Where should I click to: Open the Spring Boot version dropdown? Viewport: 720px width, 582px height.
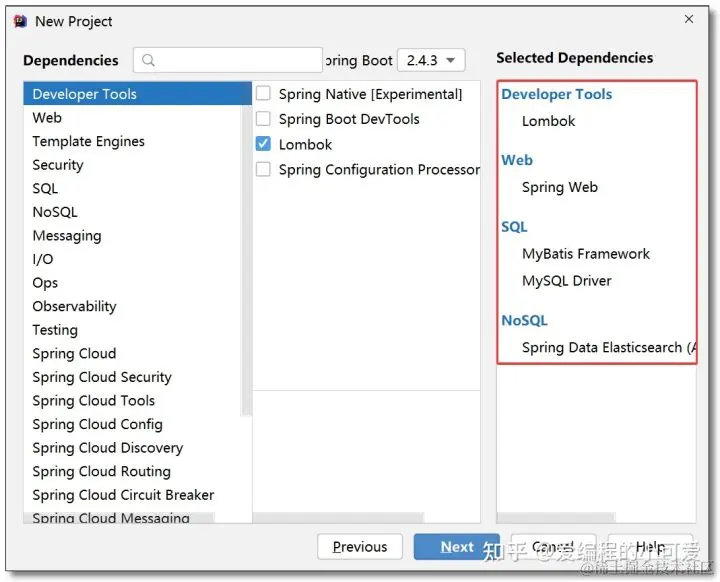(x=431, y=60)
